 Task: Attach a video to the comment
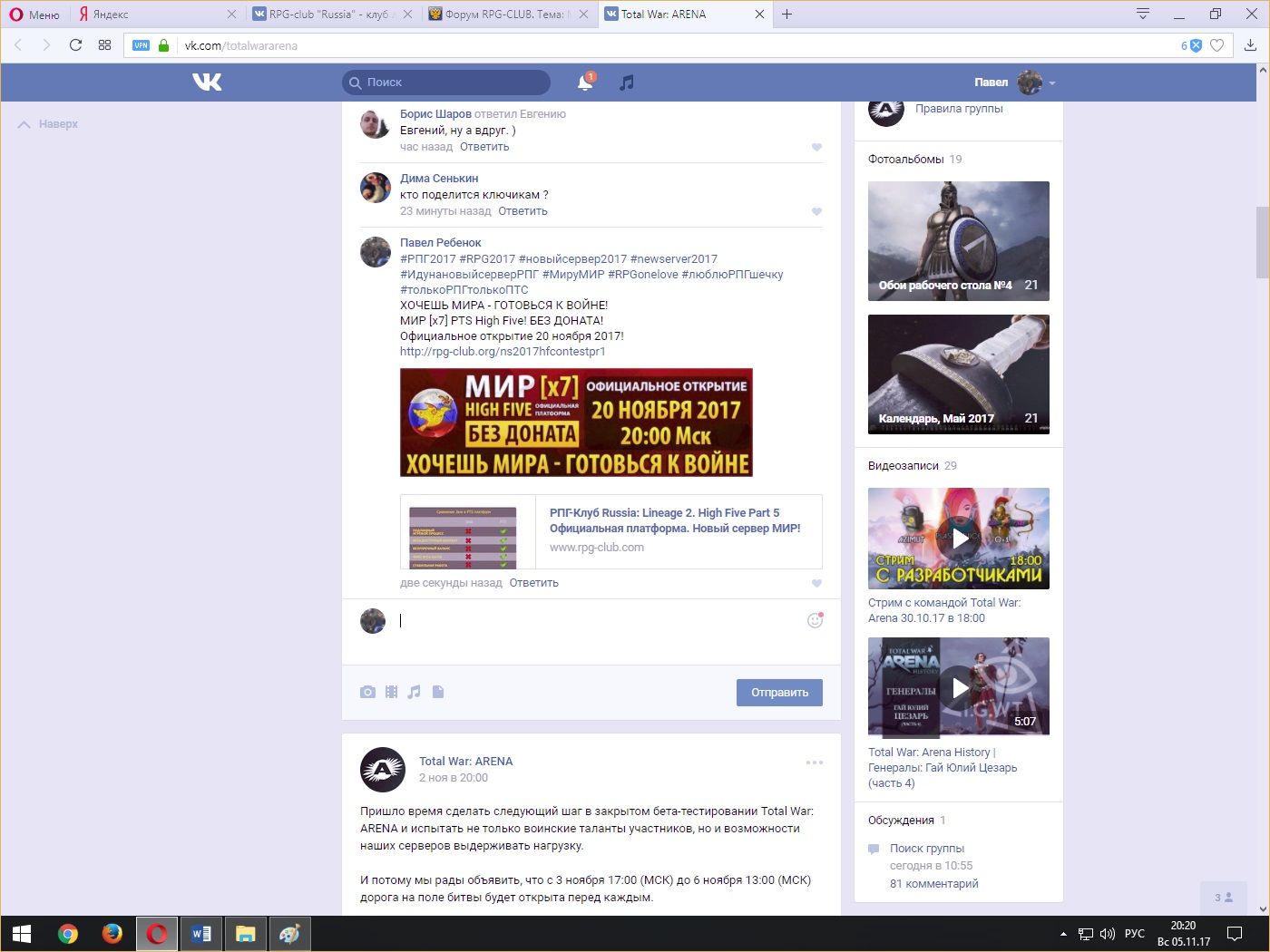click(x=391, y=692)
